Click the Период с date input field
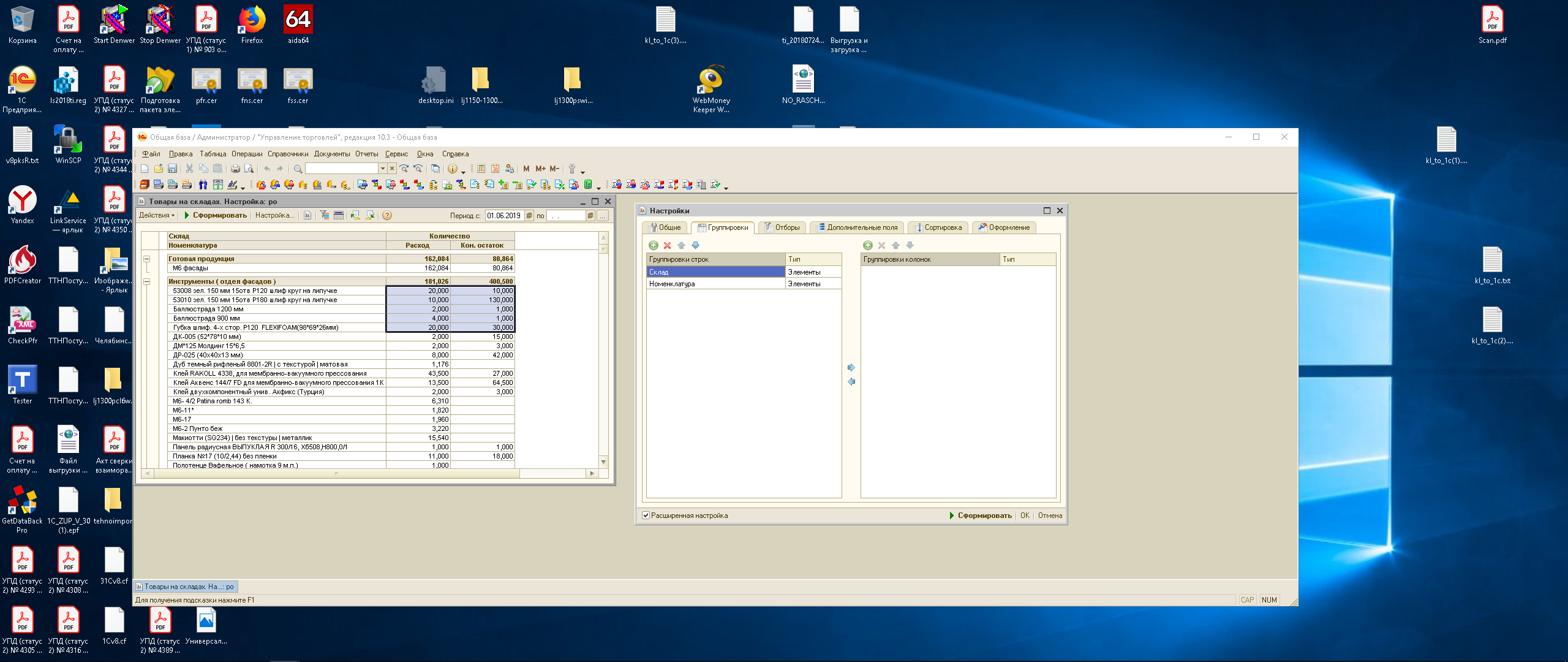 click(x=503, y=216)
